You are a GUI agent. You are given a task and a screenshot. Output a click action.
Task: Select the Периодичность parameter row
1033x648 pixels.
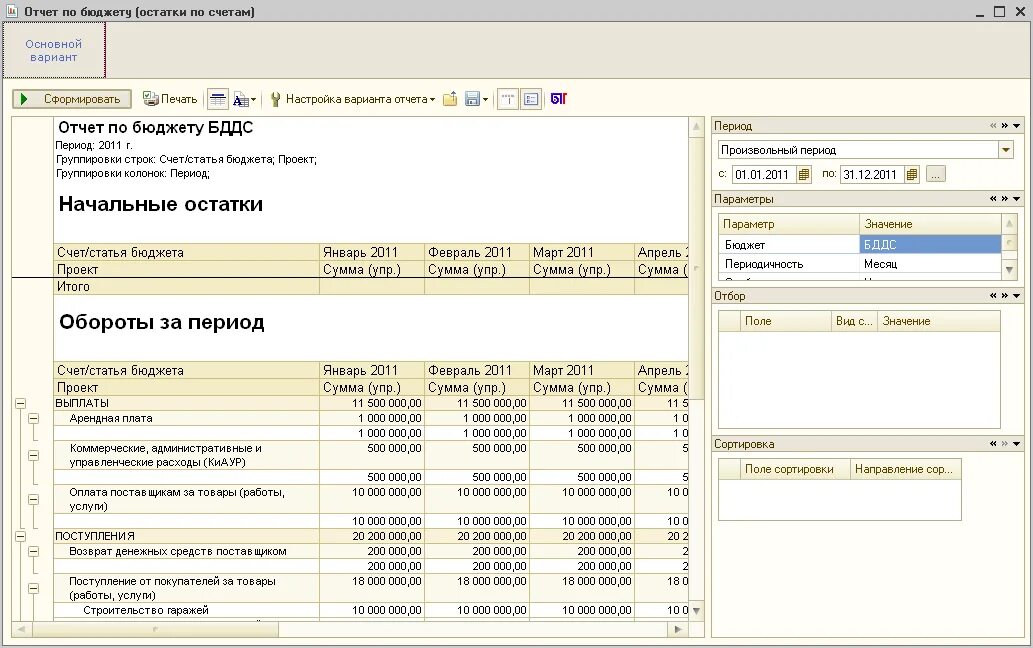coord(860,263)
